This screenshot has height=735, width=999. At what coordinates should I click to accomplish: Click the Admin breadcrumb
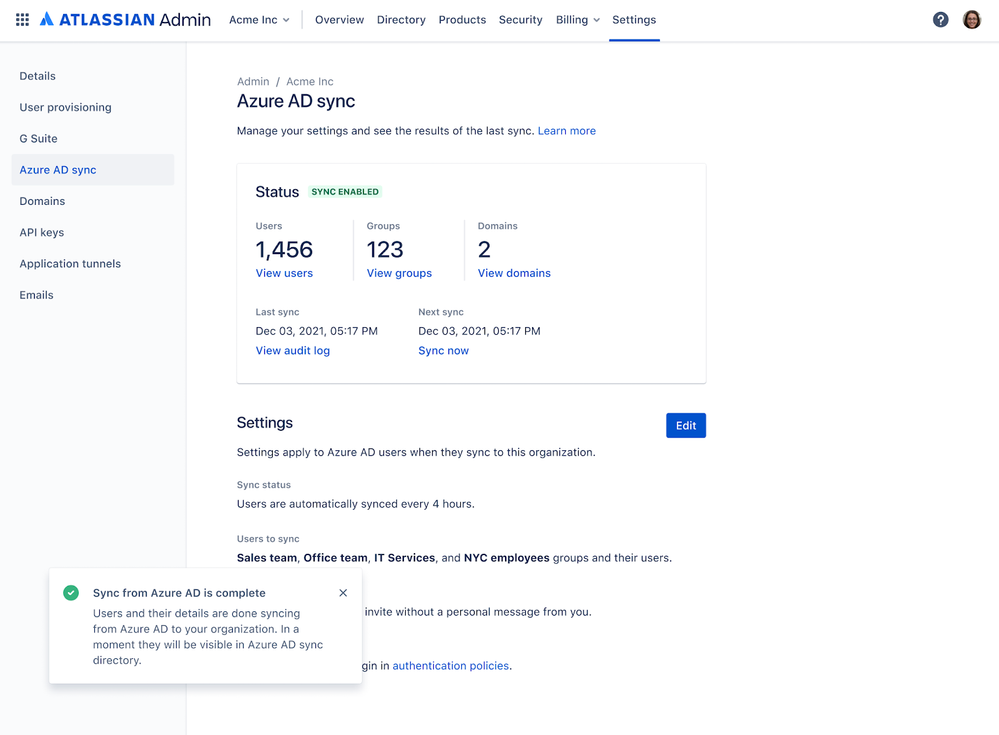point(253,82)
